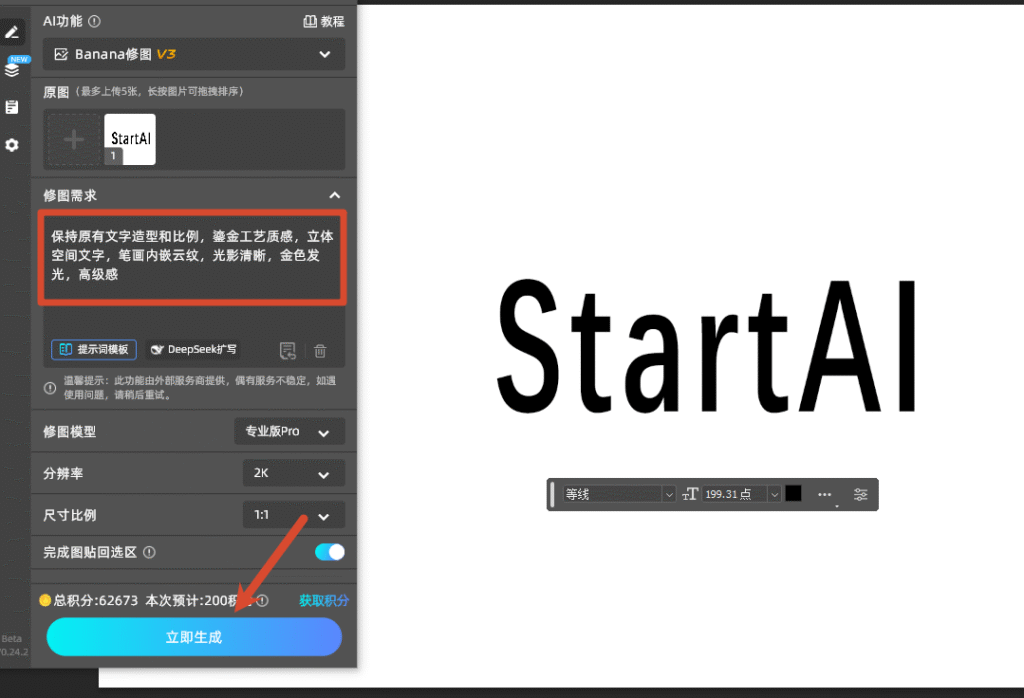Click the 199.31 点 font size field
Viewport: 1024px width, 698px height.
[734, 494]
